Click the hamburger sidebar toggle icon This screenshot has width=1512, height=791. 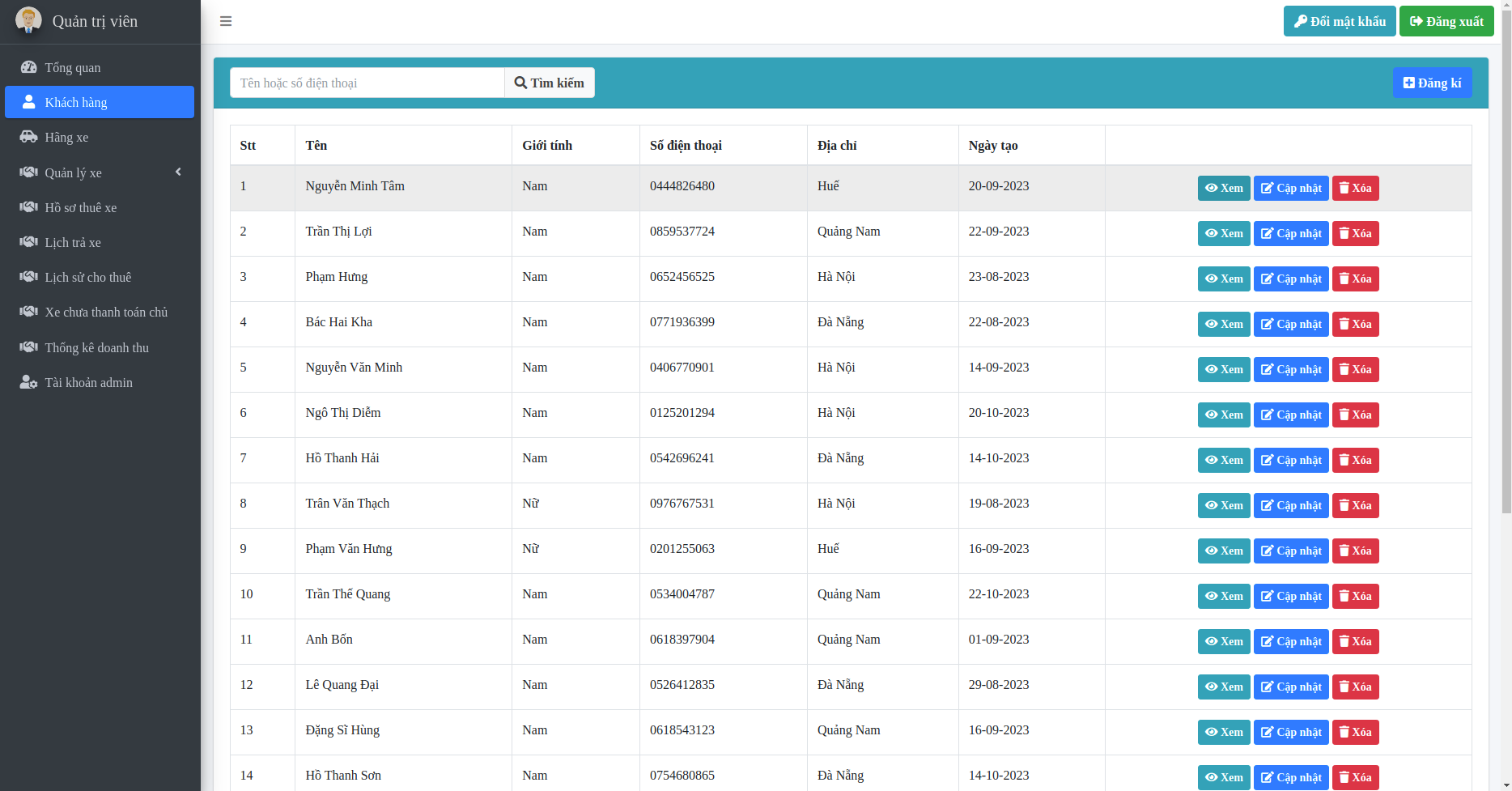(226, 21)
